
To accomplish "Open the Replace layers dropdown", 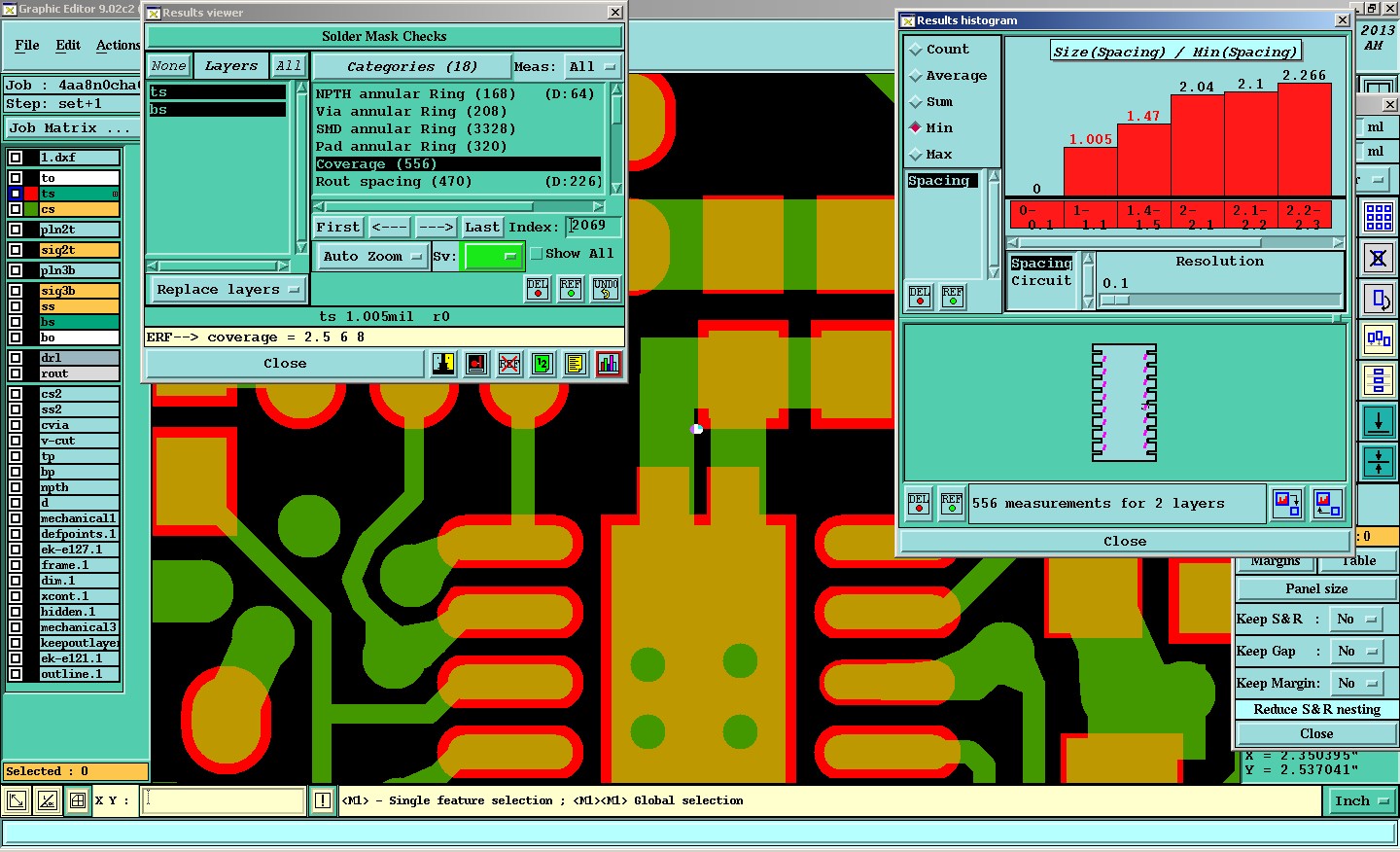I will (227, 290).
